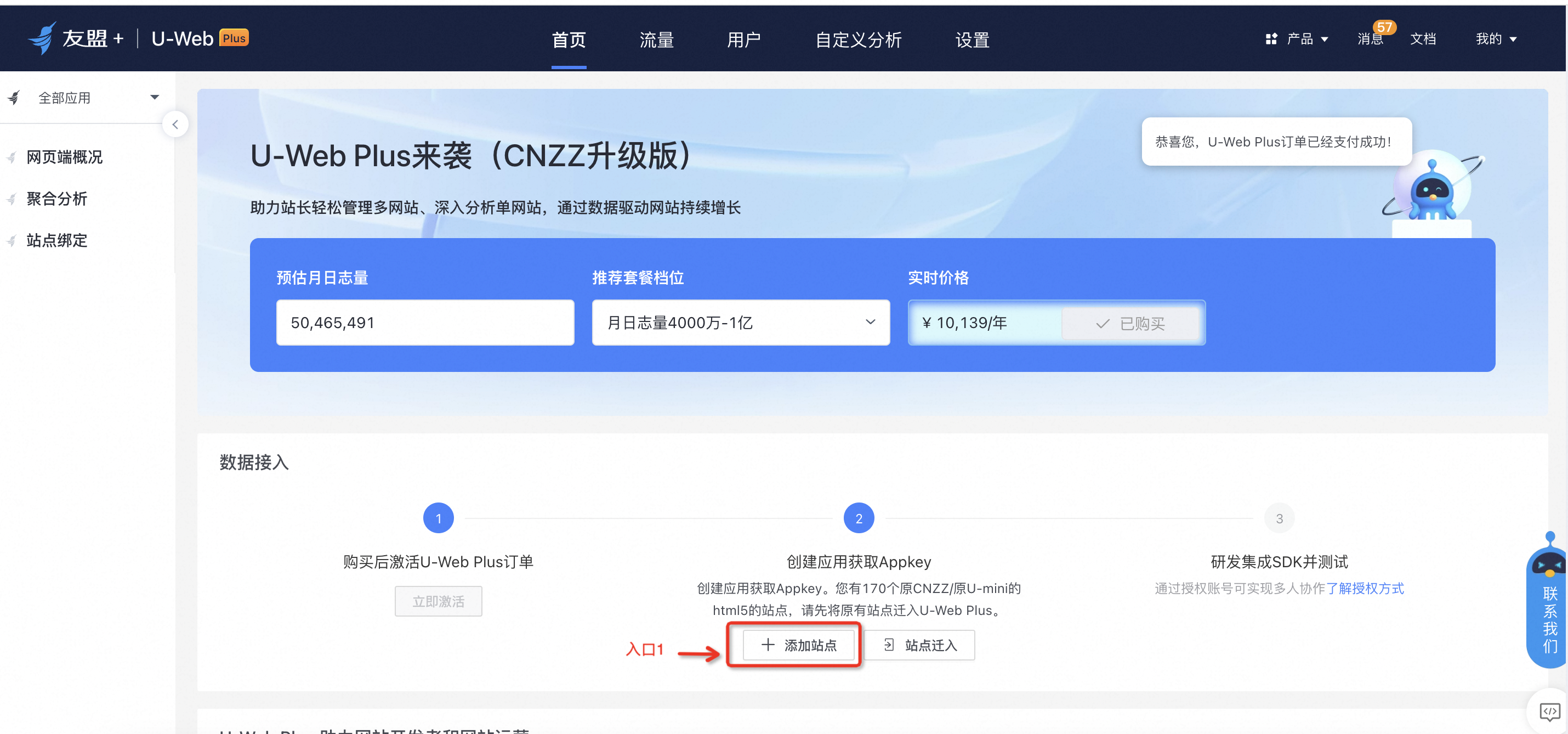Click the migrate icon in 站点迁入
1568x734 pixels.
click(889, 645)
